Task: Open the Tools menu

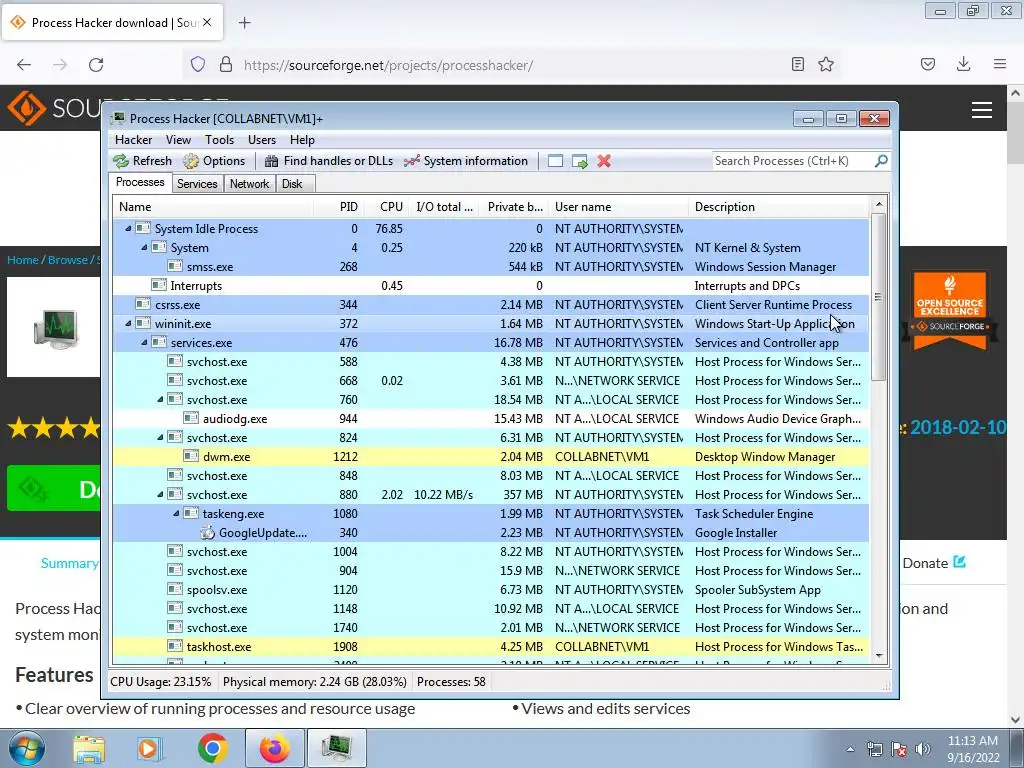Action: tap(219, 140)
